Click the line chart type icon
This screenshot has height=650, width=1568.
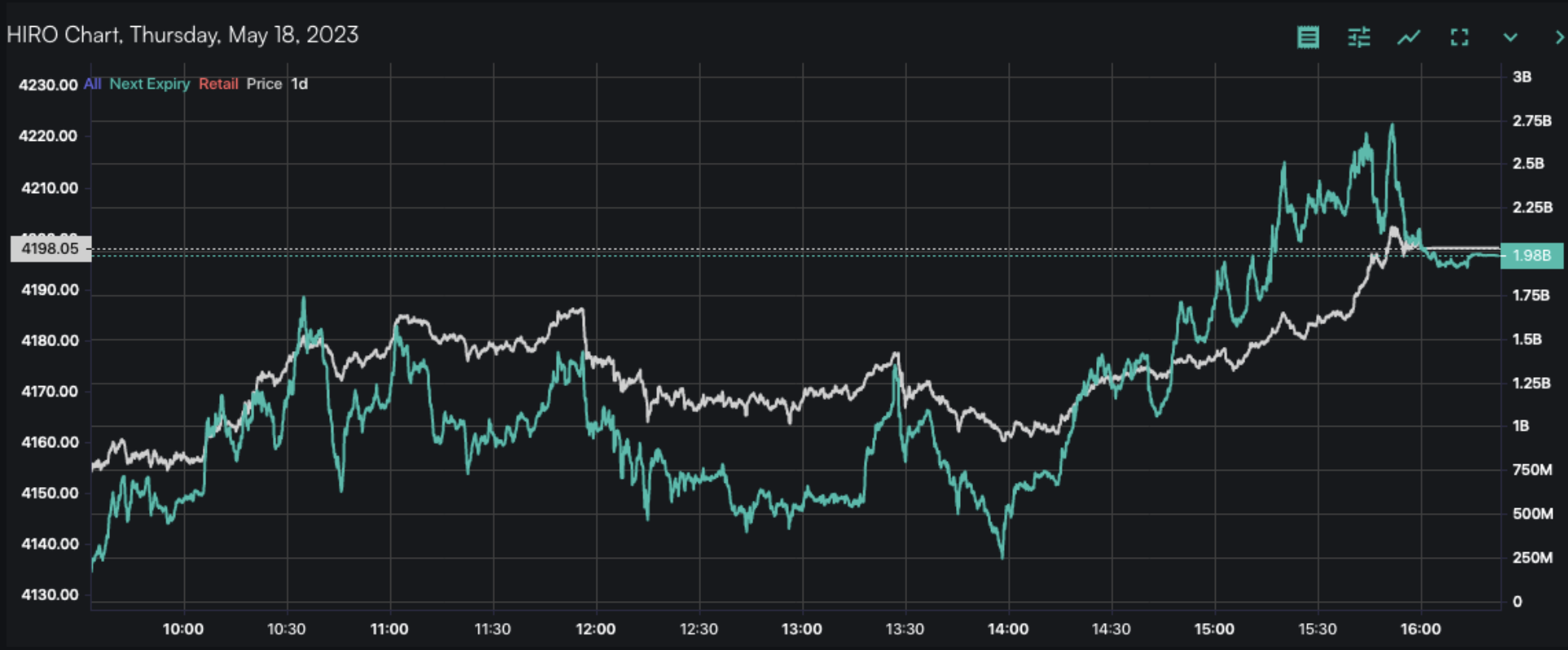pyautogui.click(x=1409, y=37)
